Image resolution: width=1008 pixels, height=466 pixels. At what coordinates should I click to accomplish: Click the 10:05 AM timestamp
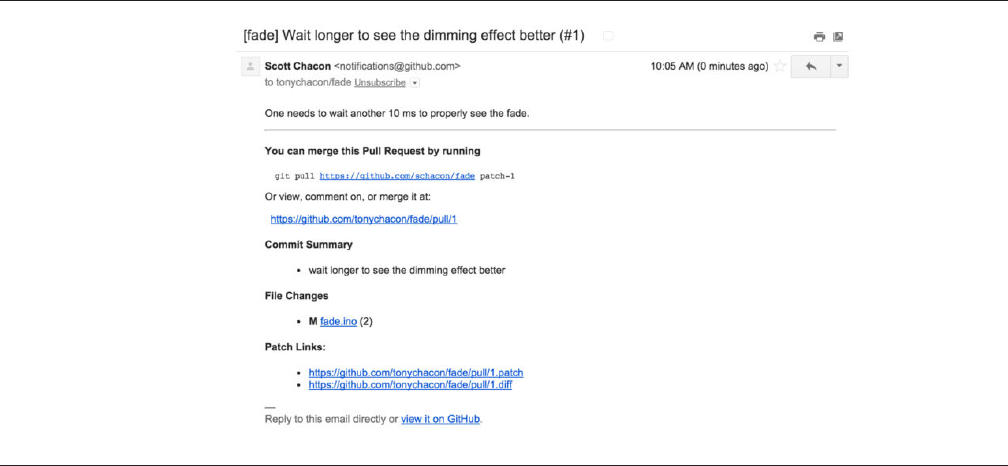pos(673,66)
